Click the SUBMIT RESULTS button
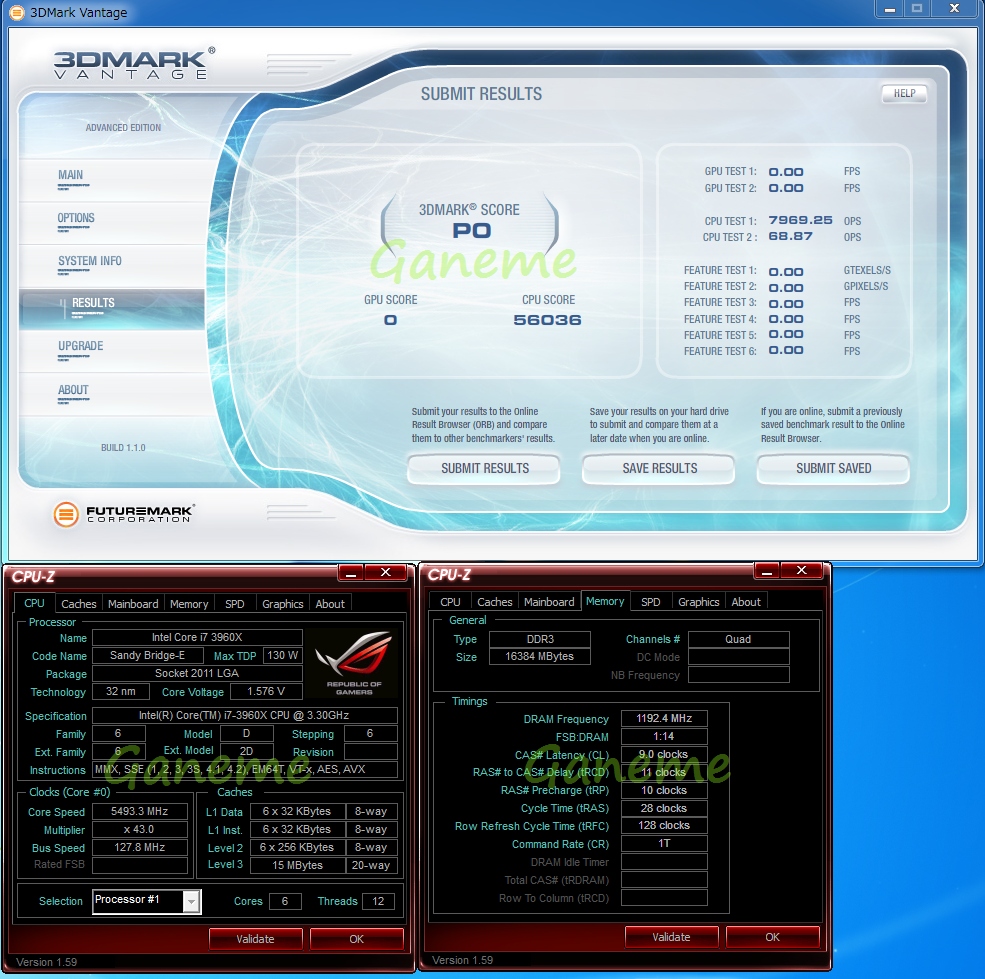Screen dimensions: 985x979 click(484, 469)
